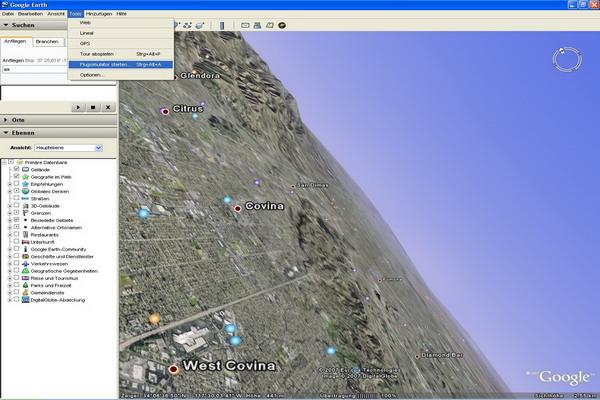The width and height of the screenshot is (600, 400).
Task: Choose Optionen in the Tools menu
Action: coord(121,75)
